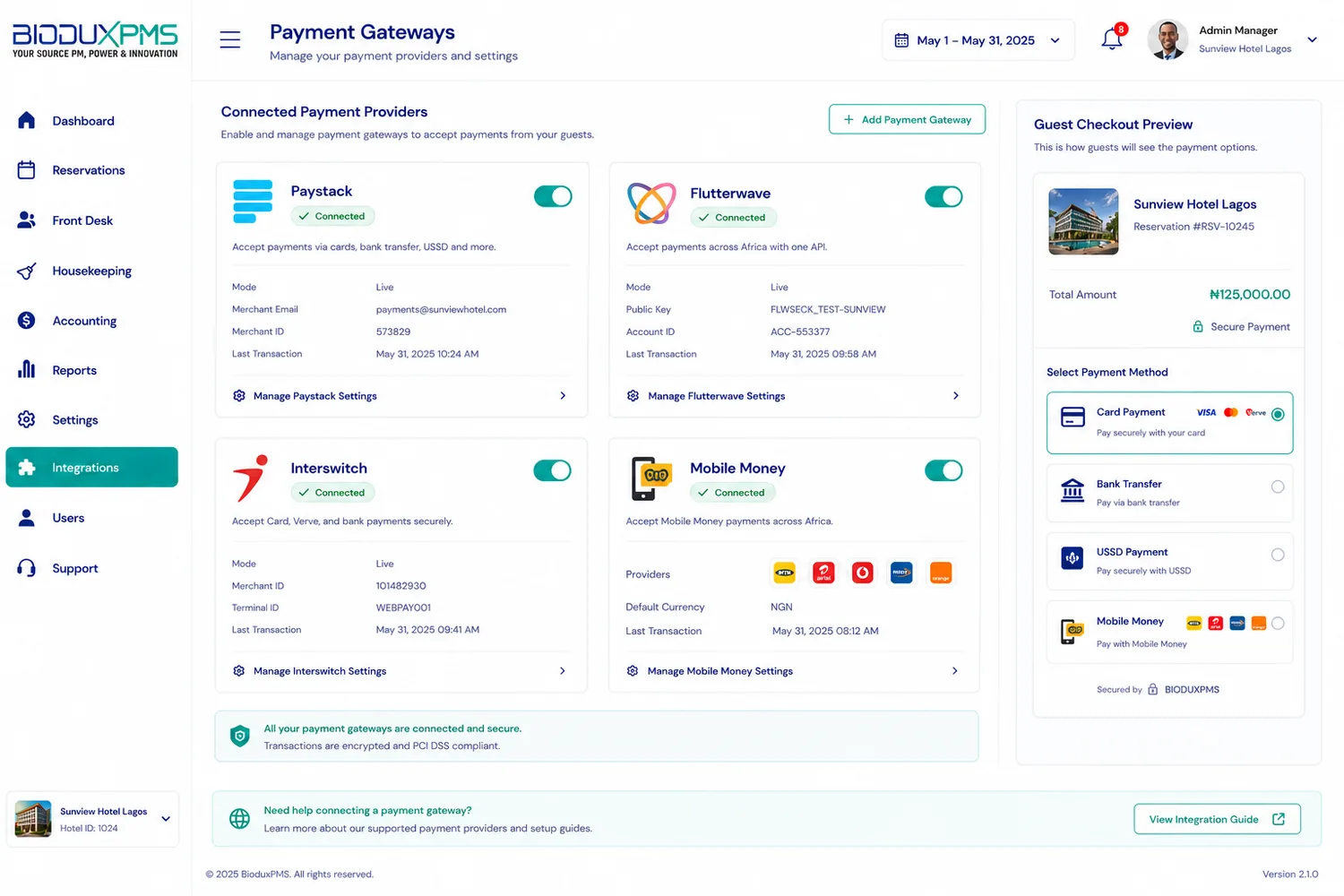Disable the Paystack gateway toggle
Viewport: 1344px width, 896px height.
point(553,196)
